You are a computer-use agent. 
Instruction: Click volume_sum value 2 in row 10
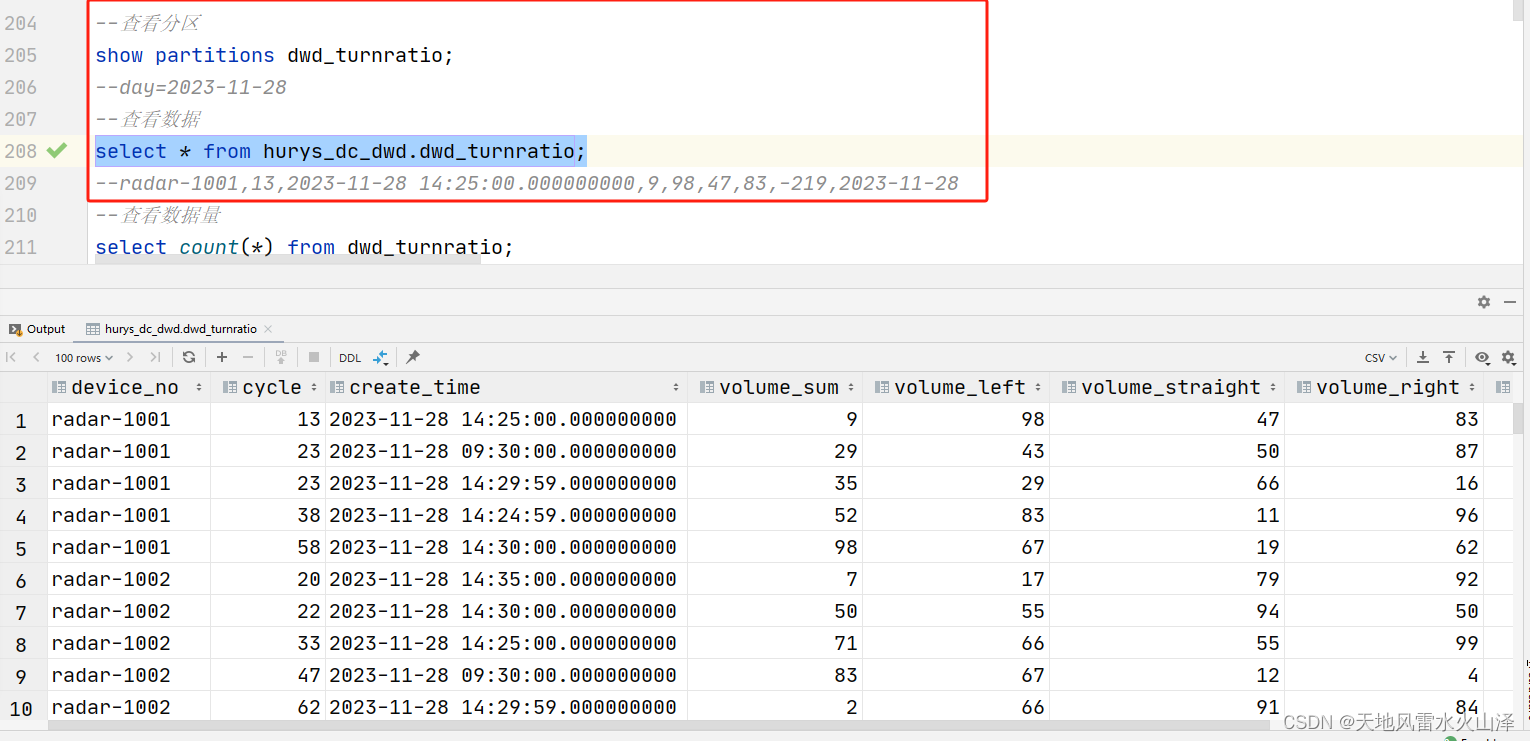[775, 708]
